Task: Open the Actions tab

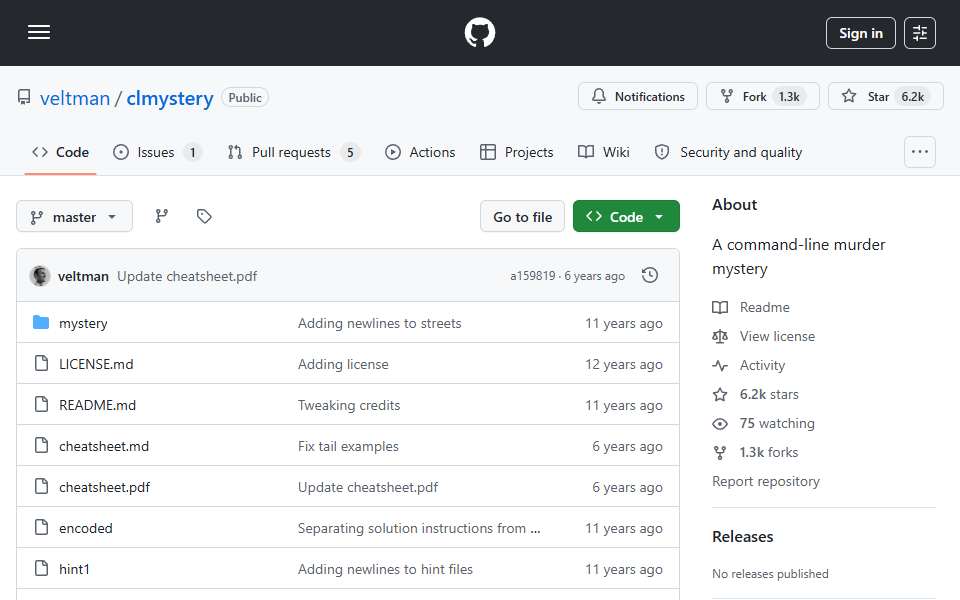Action: click(x=420, y=152)
